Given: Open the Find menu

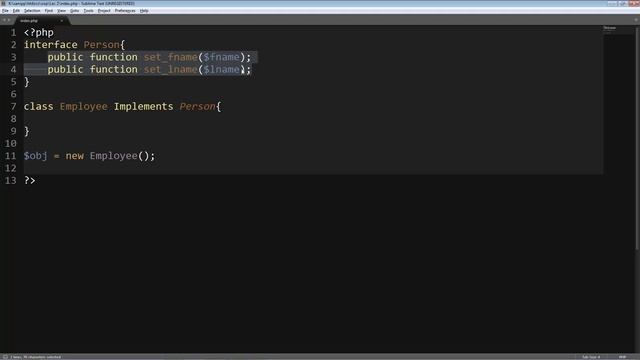Looking at the screenshot, I should [49, 11].
